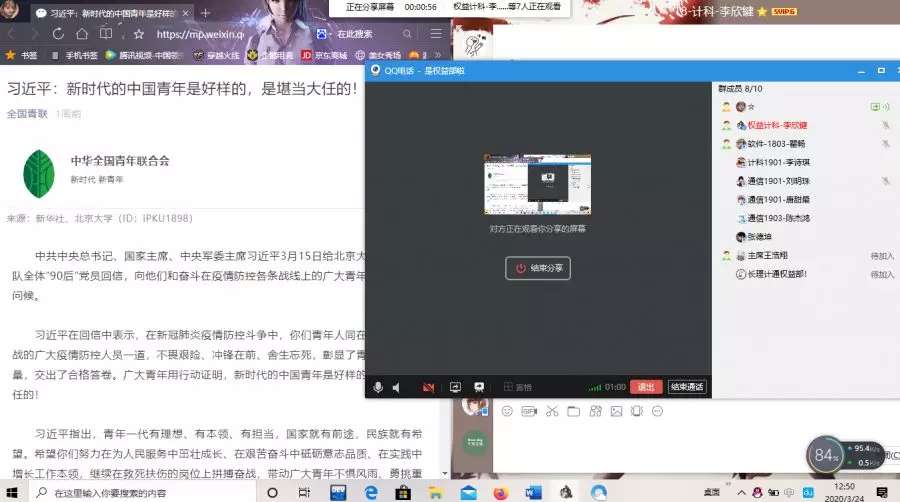Click the shared screen thumbnail preview

tap(537, 184)
